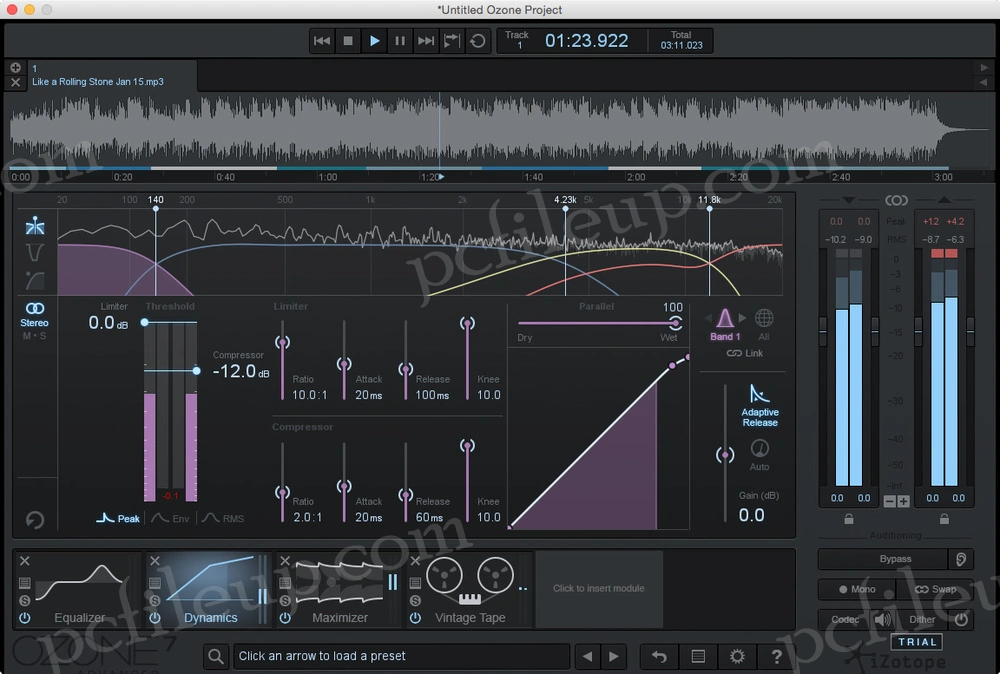Viewport: 1000px width, 674px height.
Task: Click the ear icon beside Bypass
Action: coord(960,560)
